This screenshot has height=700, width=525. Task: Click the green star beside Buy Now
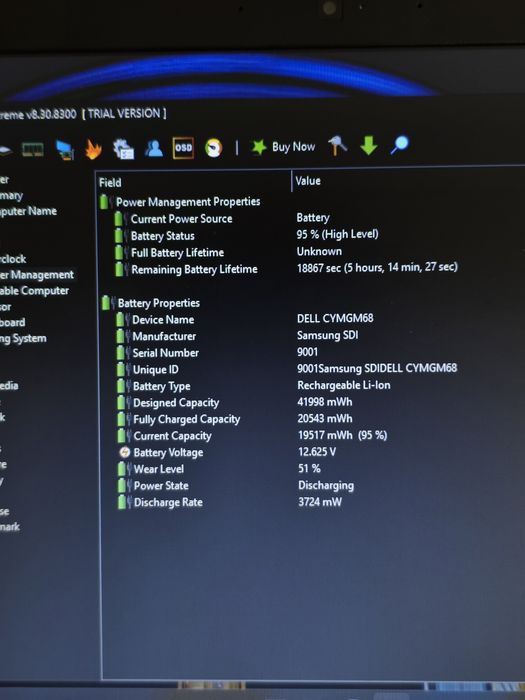point(258,146)
